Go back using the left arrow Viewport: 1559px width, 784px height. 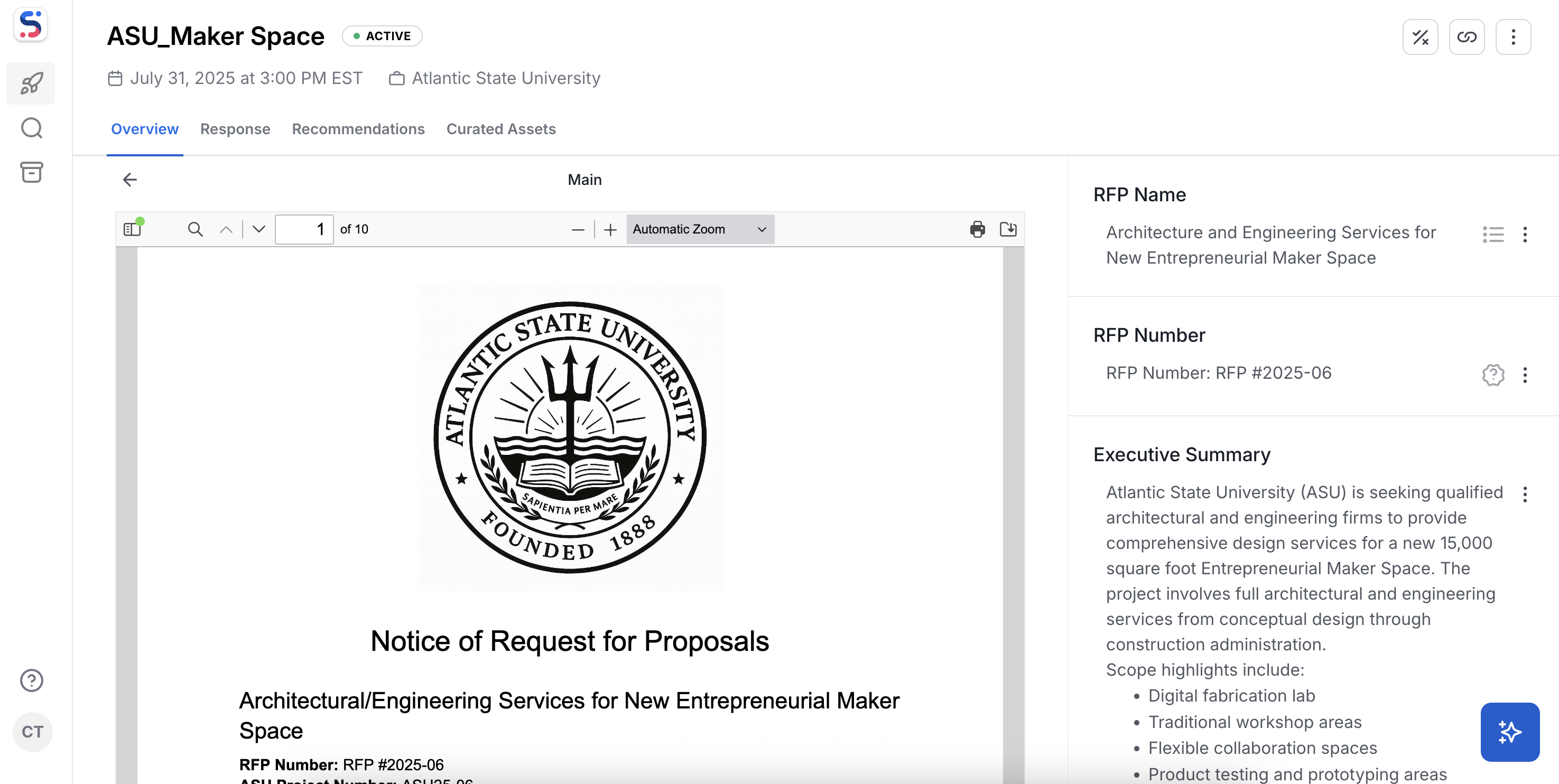[x=129, y=180]
